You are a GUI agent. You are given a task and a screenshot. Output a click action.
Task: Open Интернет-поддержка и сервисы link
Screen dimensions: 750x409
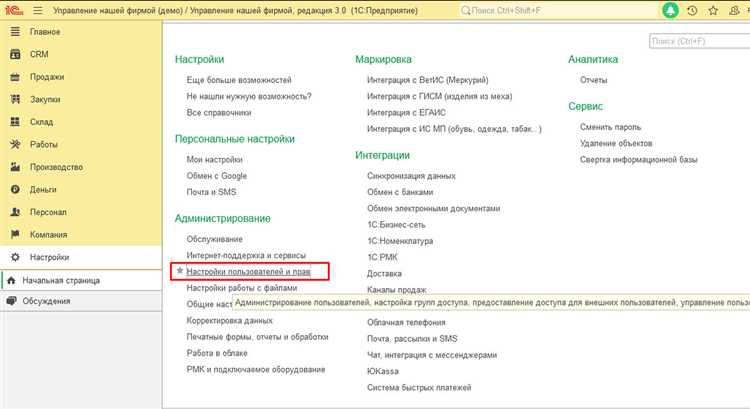pyautogui.click(x=246, y=255)
